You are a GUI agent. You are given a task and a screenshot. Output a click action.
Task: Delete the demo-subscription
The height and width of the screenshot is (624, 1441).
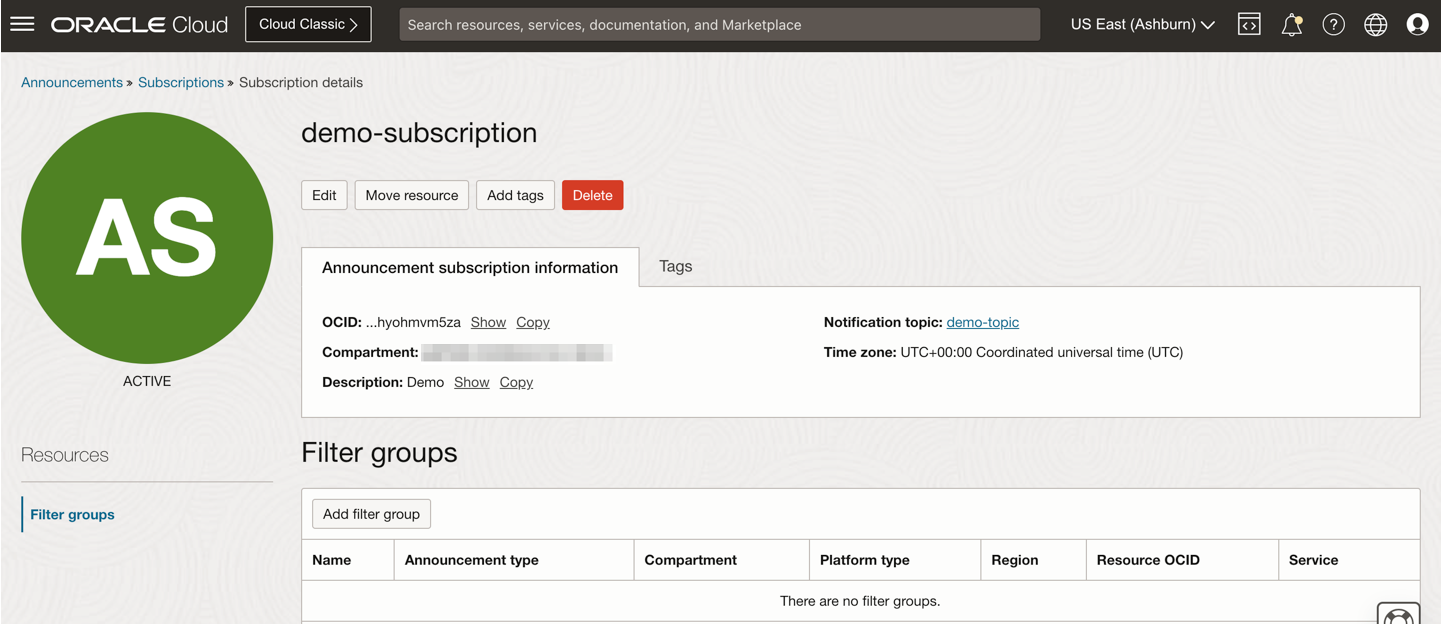592,195
